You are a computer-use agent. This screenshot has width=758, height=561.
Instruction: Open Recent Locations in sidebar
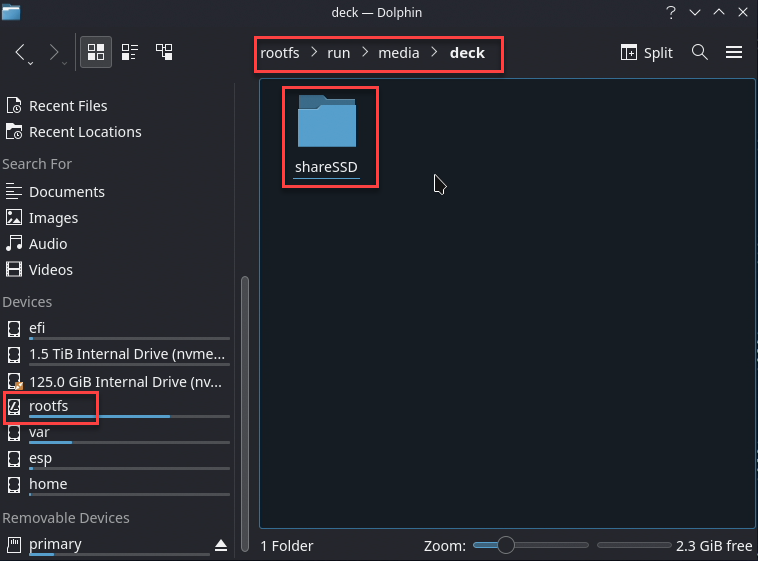click(85, 132)
